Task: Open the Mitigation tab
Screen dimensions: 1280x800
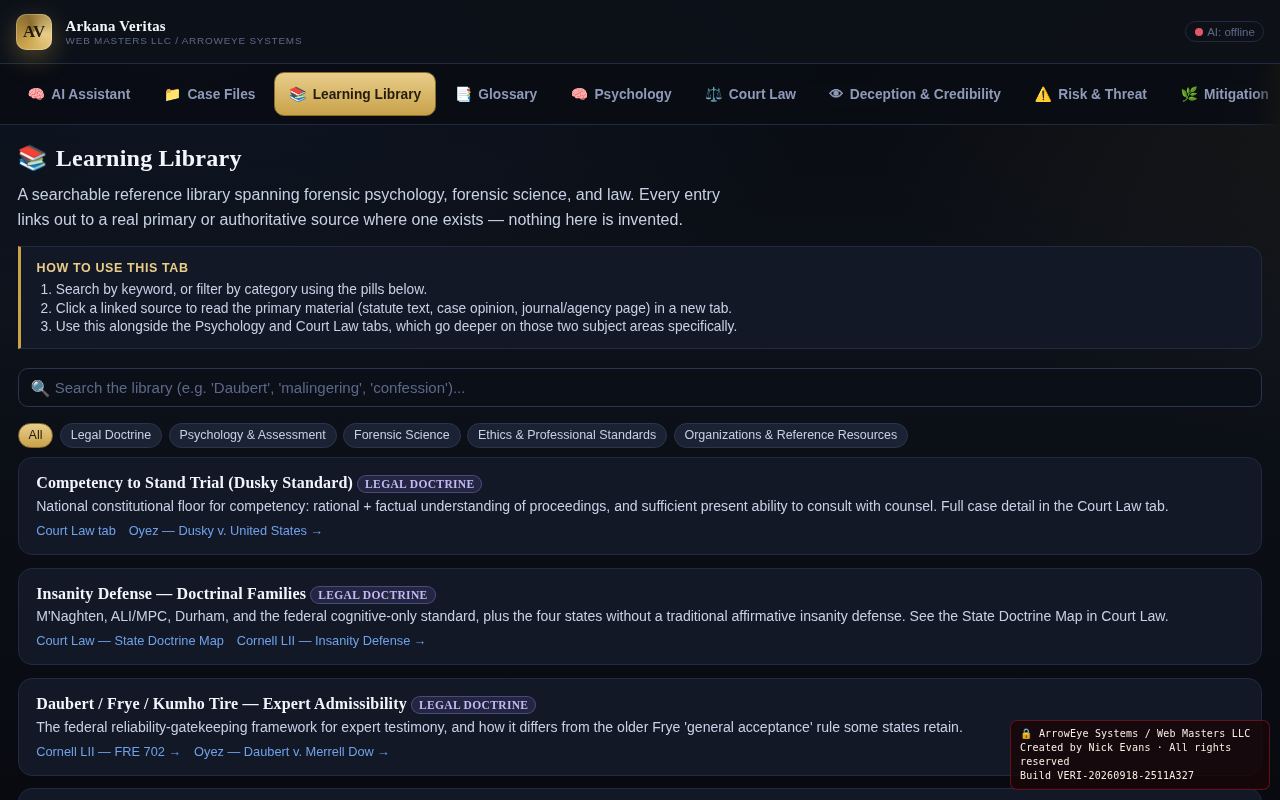Action: pos(1224,94)
